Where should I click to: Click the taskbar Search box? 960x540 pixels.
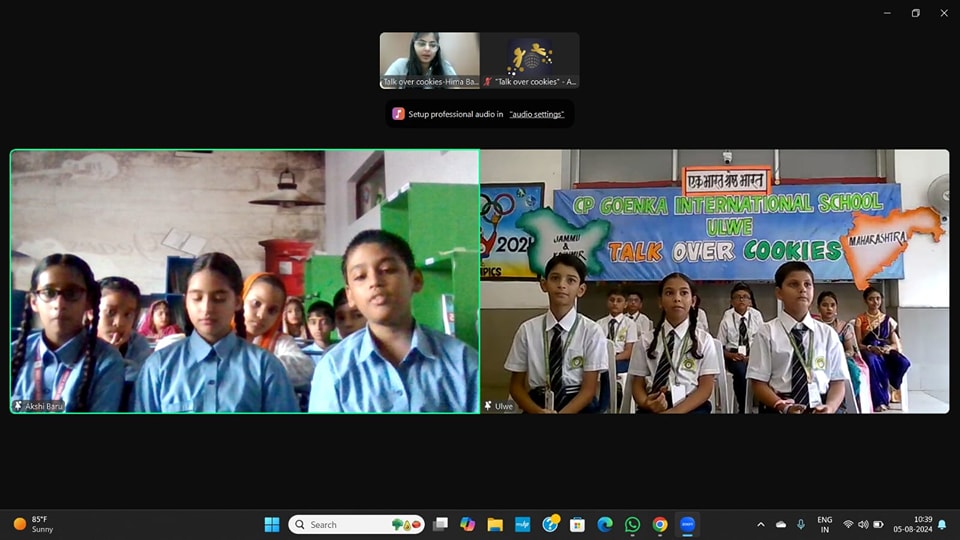click(356, 525)
